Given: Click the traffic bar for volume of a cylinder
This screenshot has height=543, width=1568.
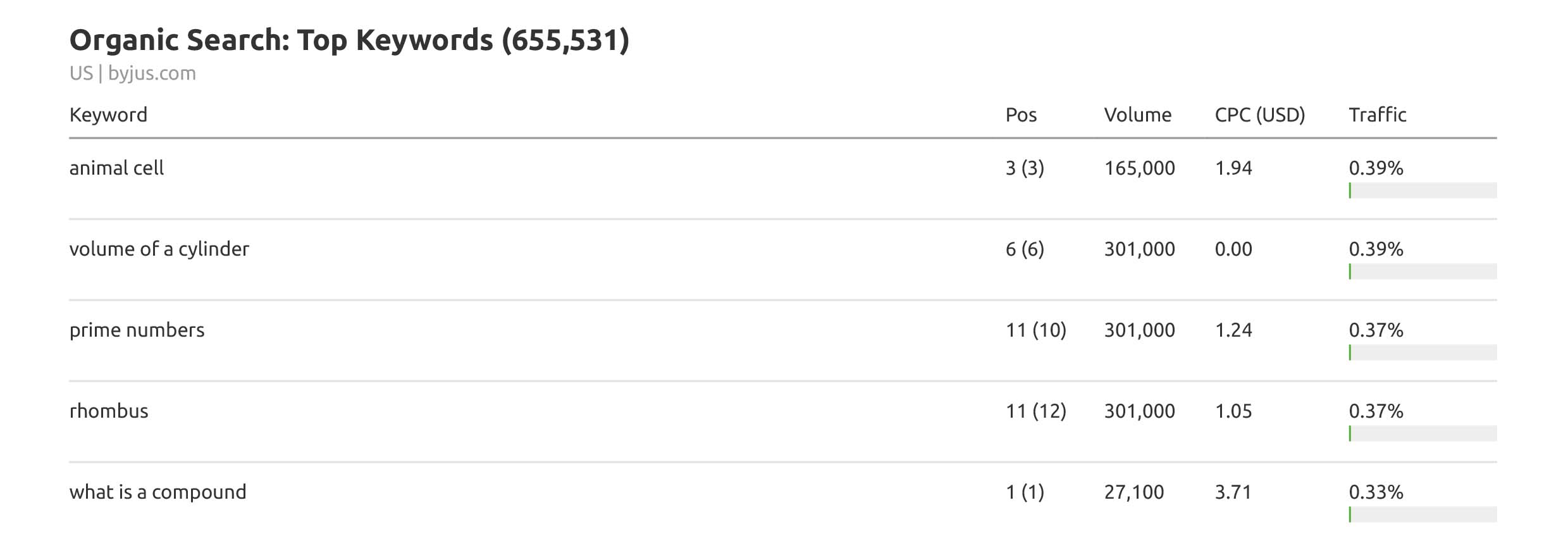Looking at the screenshot, I should tap(1422, 271).
